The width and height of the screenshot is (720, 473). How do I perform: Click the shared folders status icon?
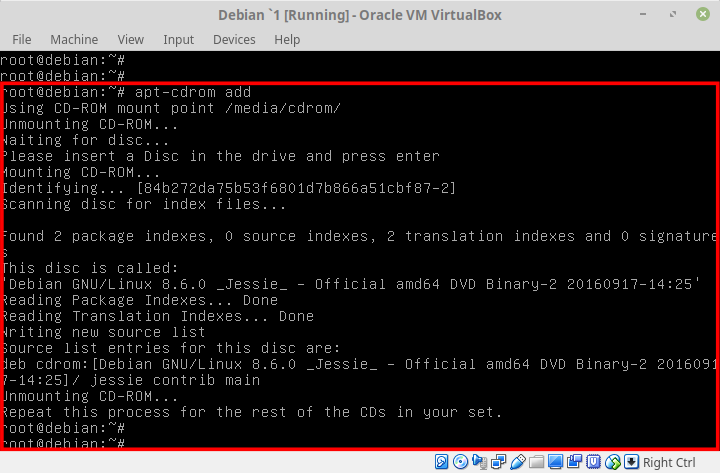point(536,462)
